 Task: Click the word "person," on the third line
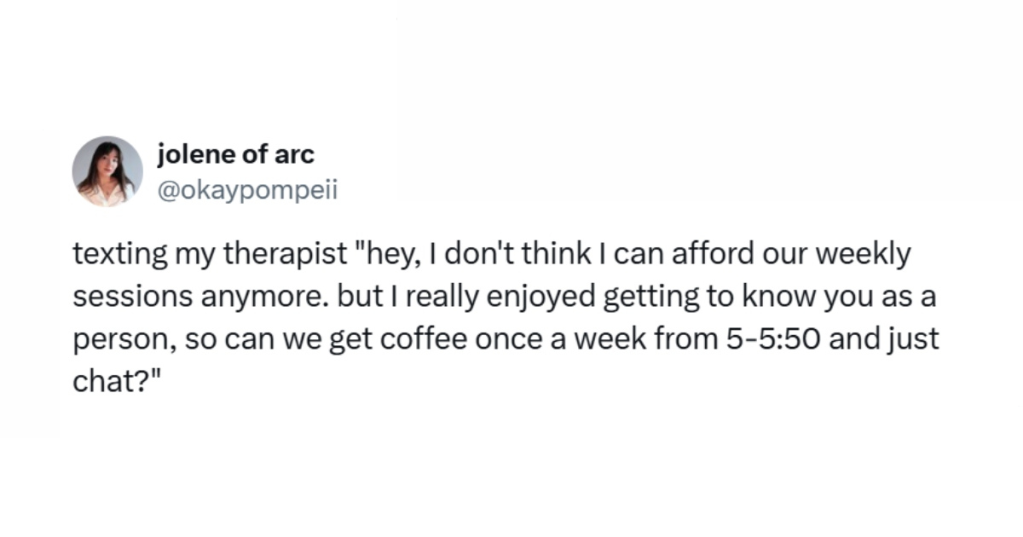(x=115, y=339)
